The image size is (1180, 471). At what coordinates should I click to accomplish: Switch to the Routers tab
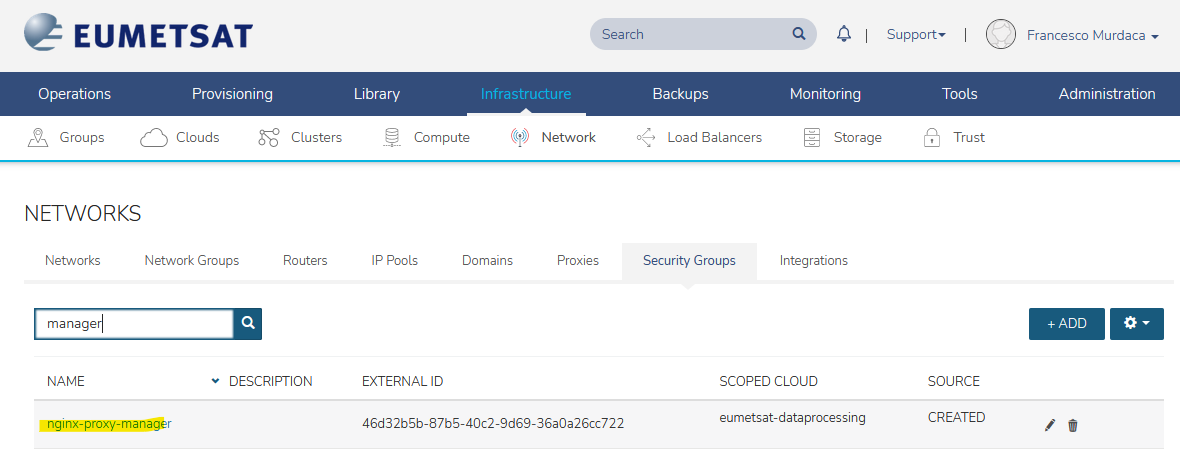click(305, 260)
